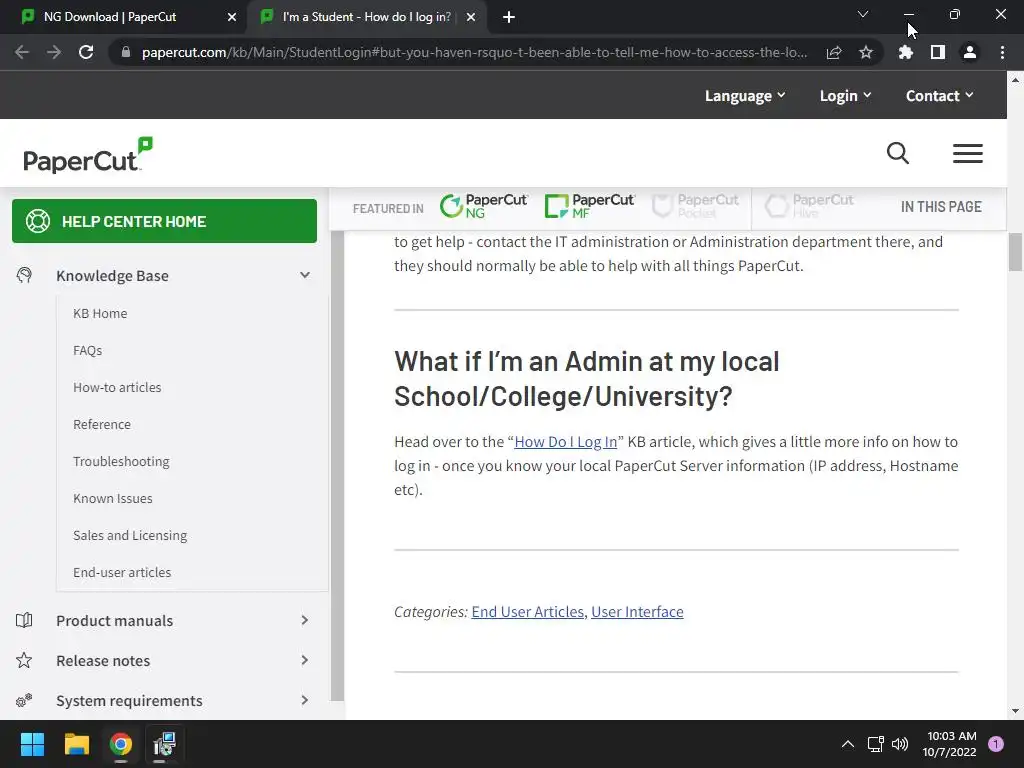
Task: Collapse the Knowledge Base section
Action: [304, 275]
